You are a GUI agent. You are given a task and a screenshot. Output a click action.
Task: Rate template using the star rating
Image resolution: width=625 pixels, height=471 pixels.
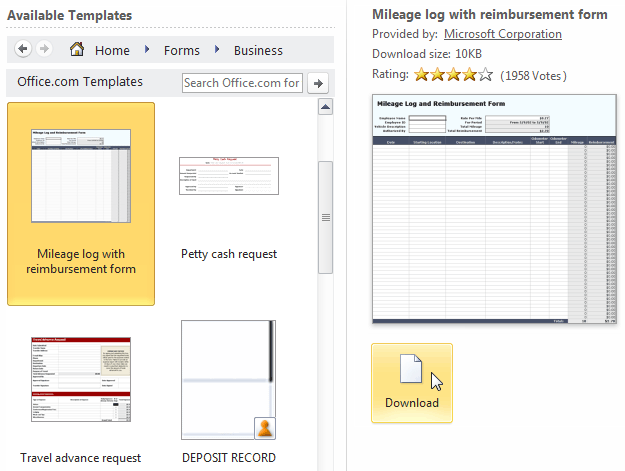453,75
